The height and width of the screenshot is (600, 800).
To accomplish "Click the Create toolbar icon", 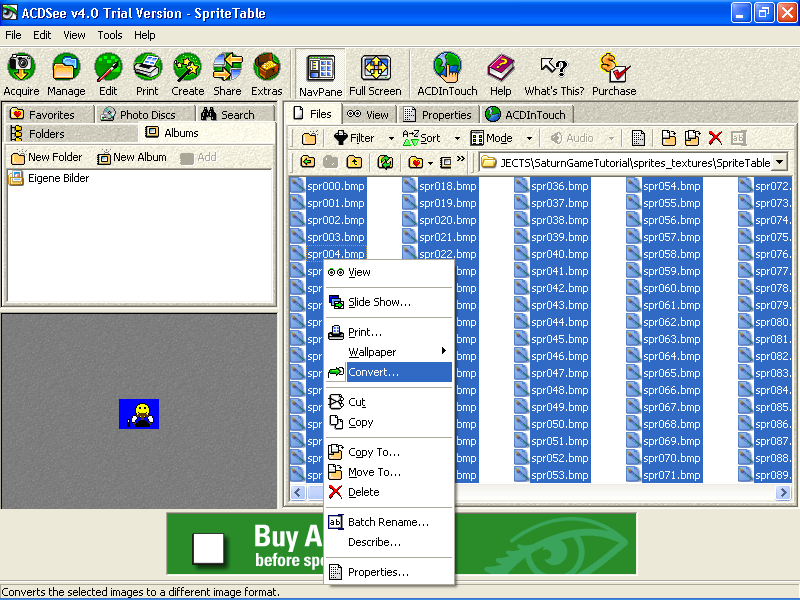I will 187,75.
